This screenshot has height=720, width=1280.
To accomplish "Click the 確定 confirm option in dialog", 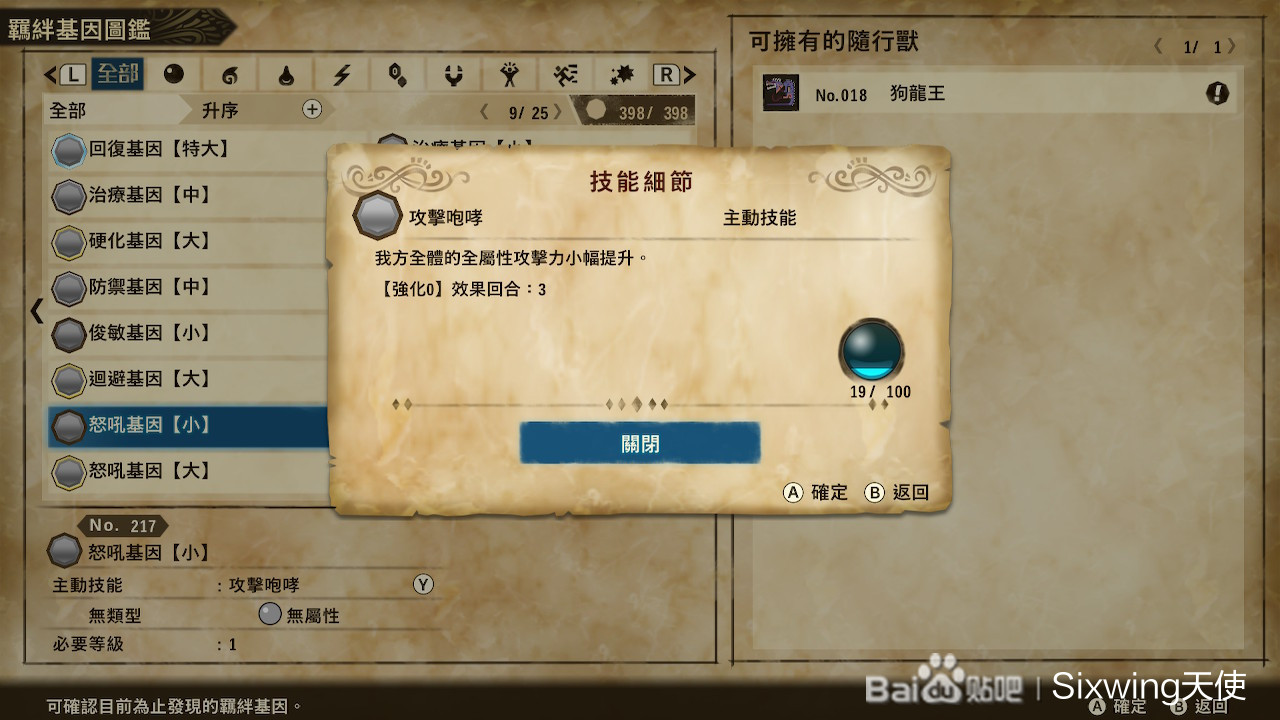I will pos(815,492).
